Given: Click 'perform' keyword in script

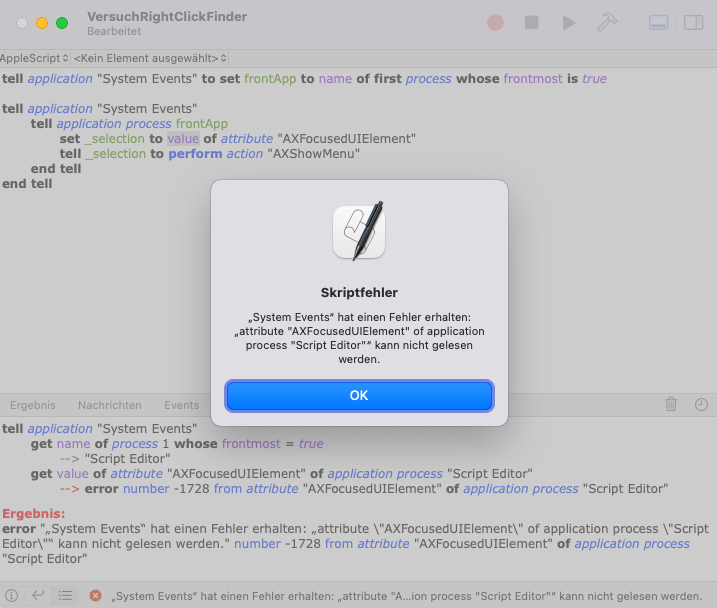Looking at the screenshot, I should pyautogui.click(x=195, y=154).
